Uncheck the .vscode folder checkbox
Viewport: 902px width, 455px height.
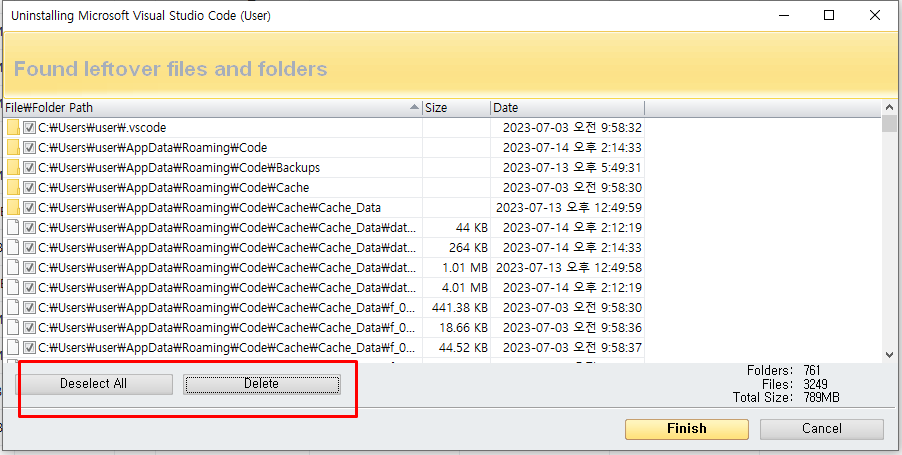[29, 128]
